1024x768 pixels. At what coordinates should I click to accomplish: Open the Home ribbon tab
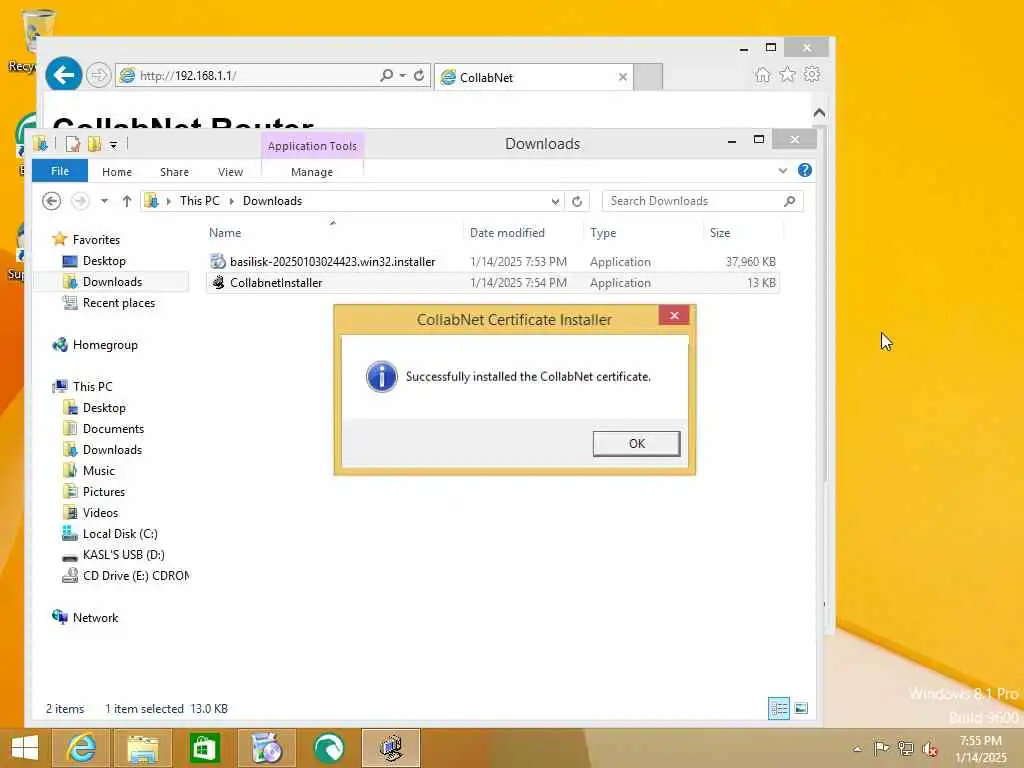(x=117, y=172)
